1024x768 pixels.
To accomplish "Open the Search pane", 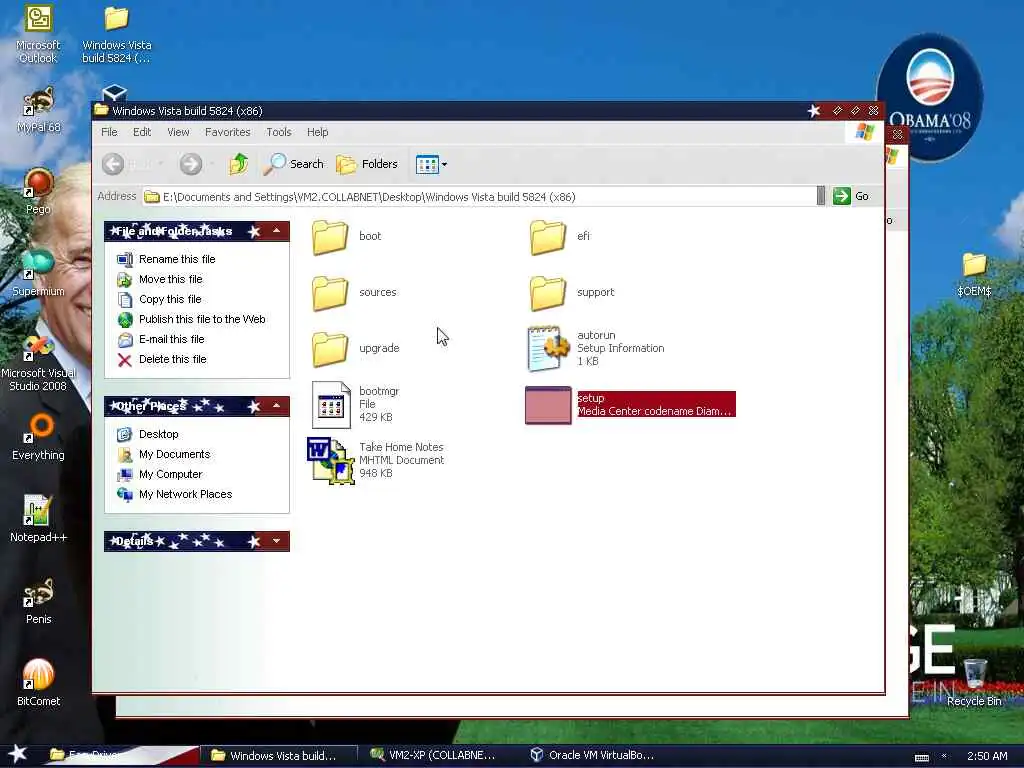I will click(294, 164).
